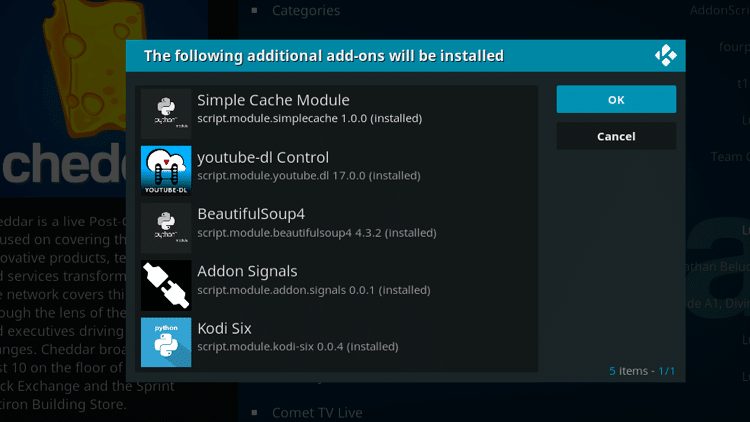Cancel the add-on installation dialog
750x422 pixels.
click(616, 136)
